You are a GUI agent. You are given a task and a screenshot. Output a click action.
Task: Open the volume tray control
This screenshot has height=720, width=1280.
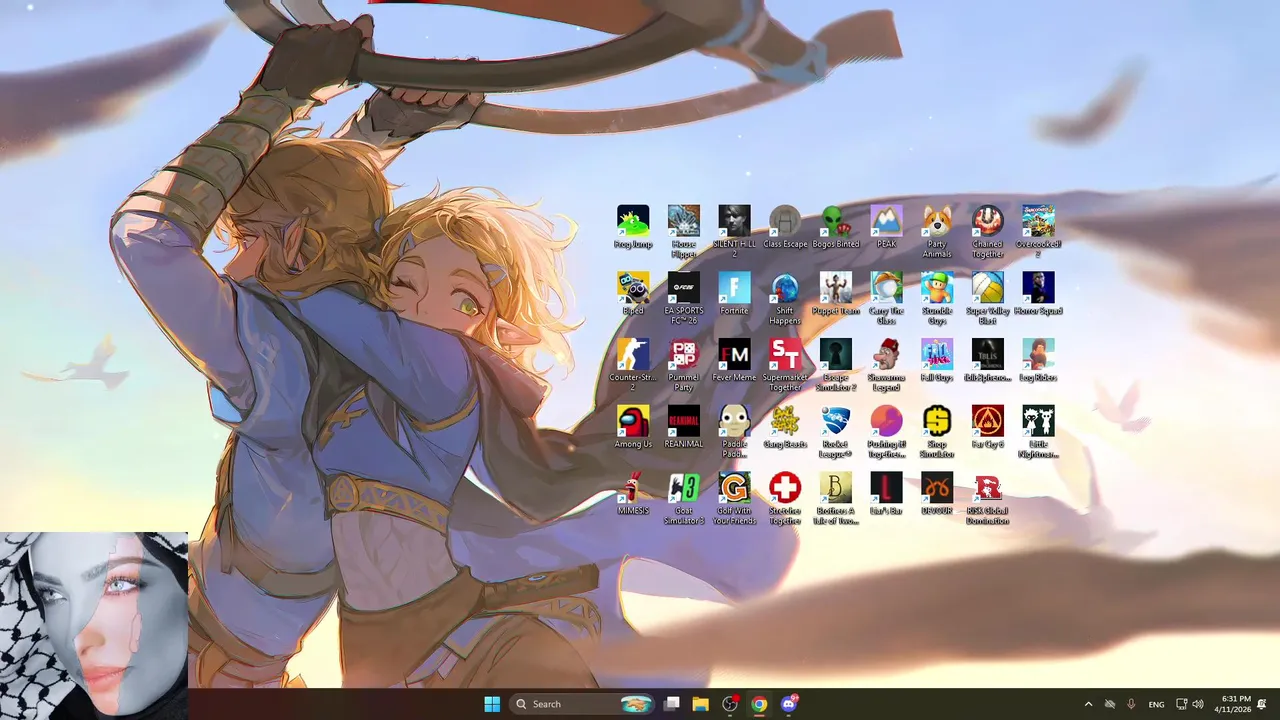coord(1198,704)
